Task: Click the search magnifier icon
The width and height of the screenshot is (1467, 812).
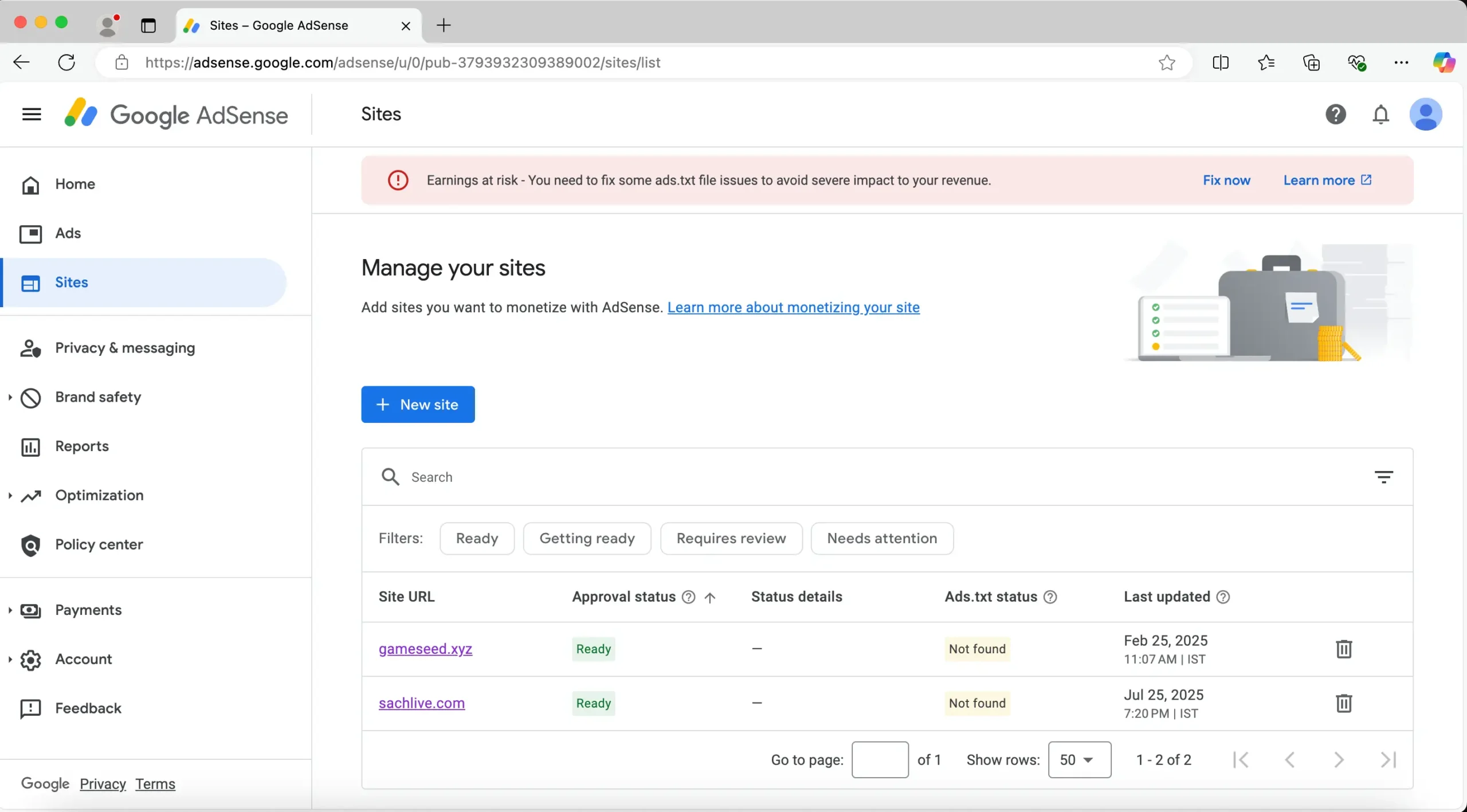Action: [x=390, y=477]
